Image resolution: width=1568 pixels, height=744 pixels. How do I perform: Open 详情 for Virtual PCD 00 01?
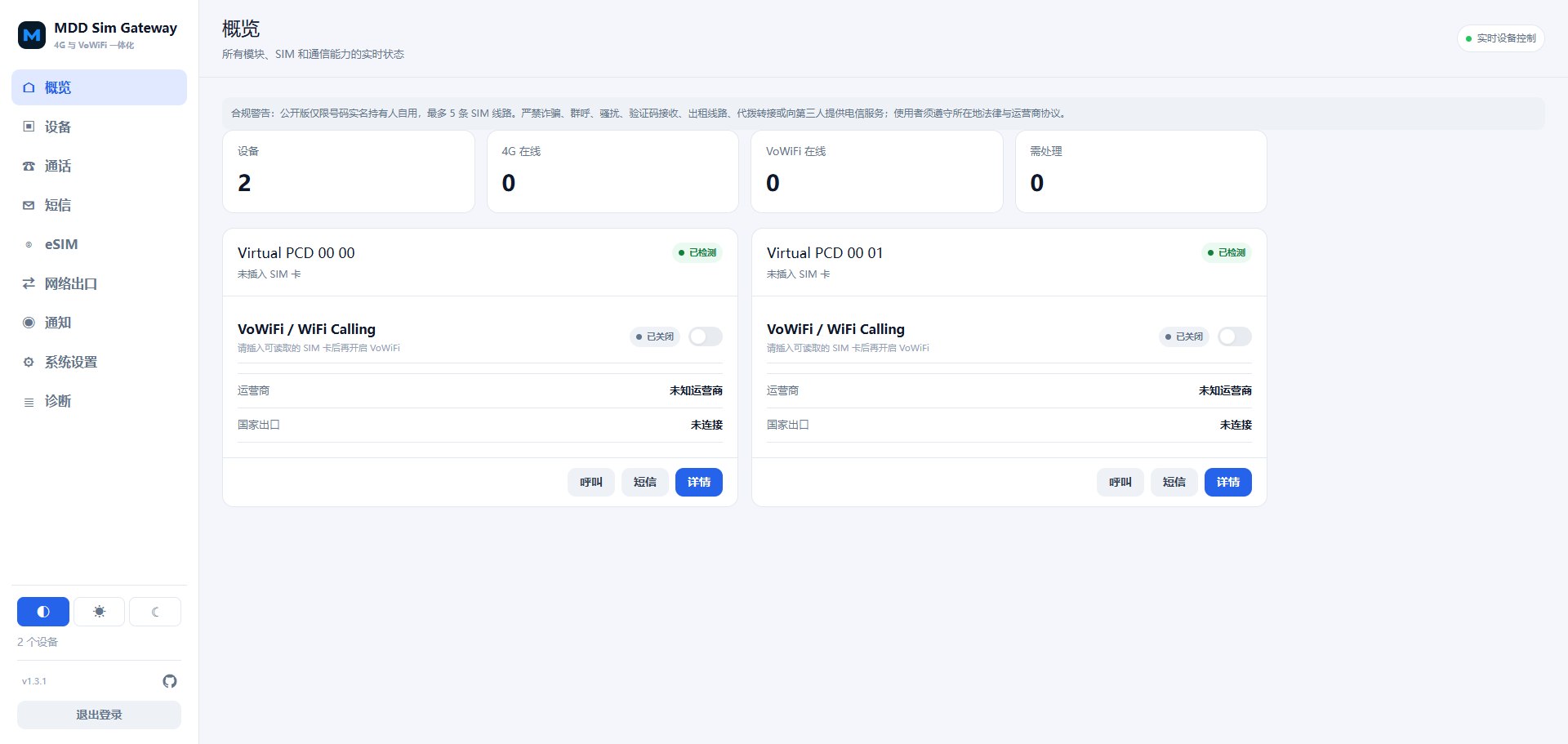pos(1228,482)
